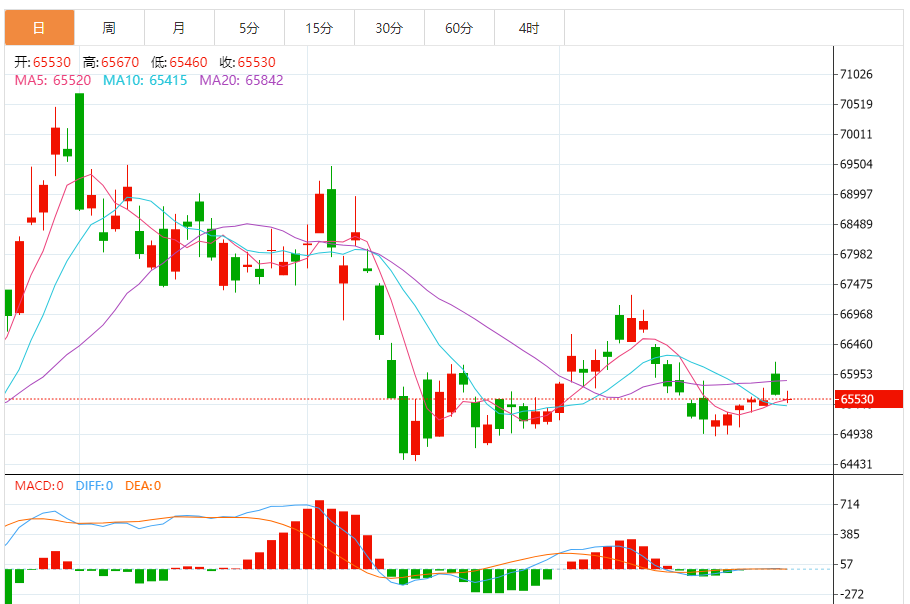This screenshot has width=910, height=604.
Task: Click the 70011 price axis label
Action: pos(856,135)
